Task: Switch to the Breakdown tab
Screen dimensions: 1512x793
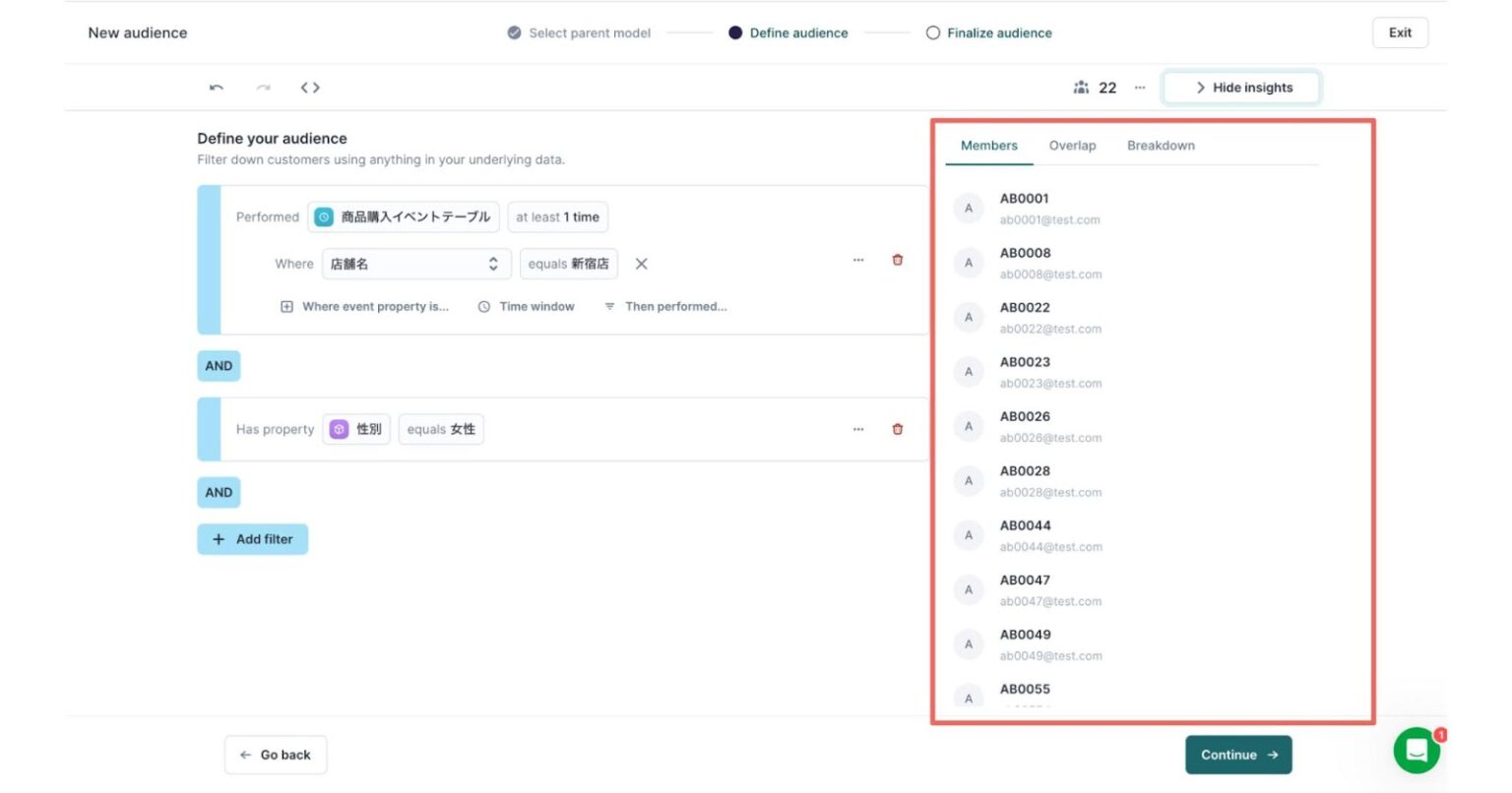Action: pyautogui.click(x=1162, y=145)
